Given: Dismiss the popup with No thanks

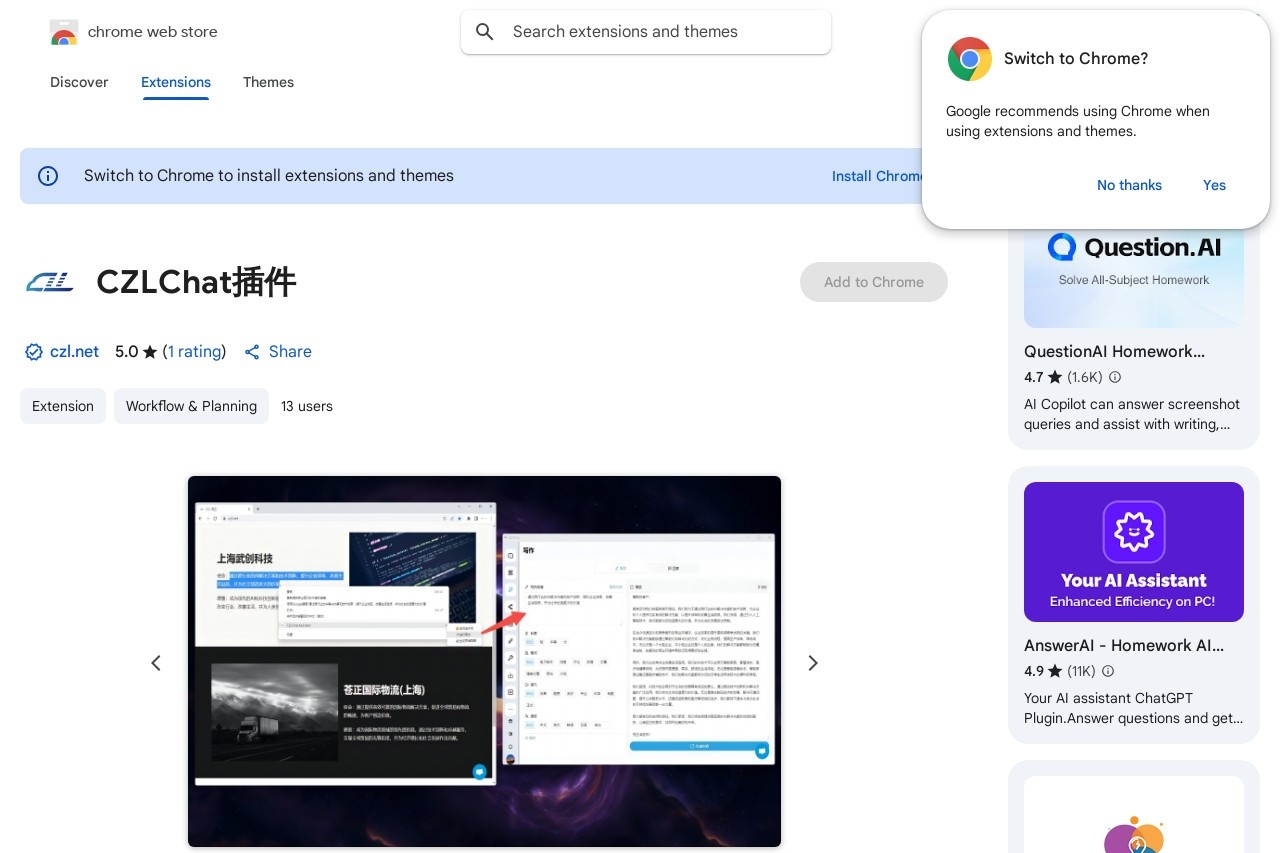Looking at the screenshot, I should click(x=1129, y=185).
